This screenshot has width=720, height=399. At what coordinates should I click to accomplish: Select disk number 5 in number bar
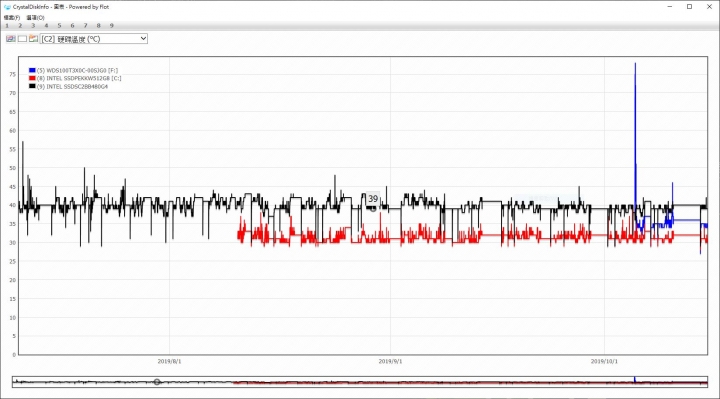[x=59, y=26]
